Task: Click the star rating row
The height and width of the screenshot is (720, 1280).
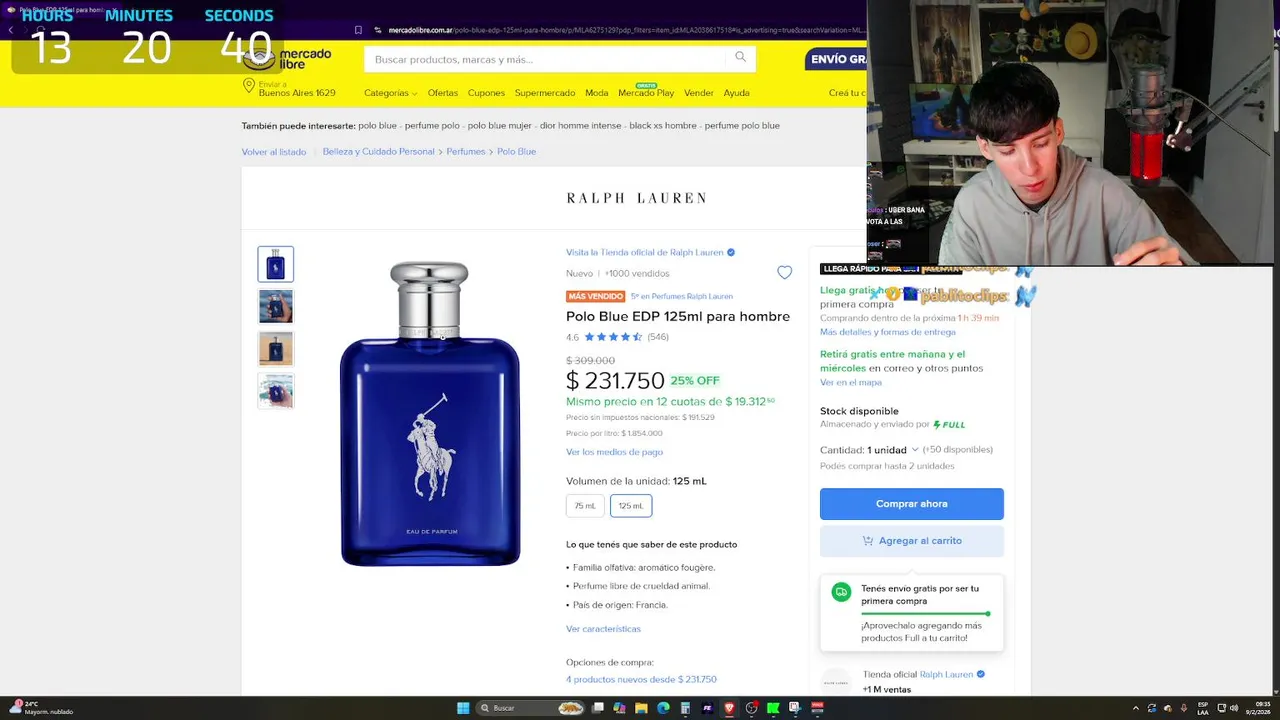Action: 613,337
